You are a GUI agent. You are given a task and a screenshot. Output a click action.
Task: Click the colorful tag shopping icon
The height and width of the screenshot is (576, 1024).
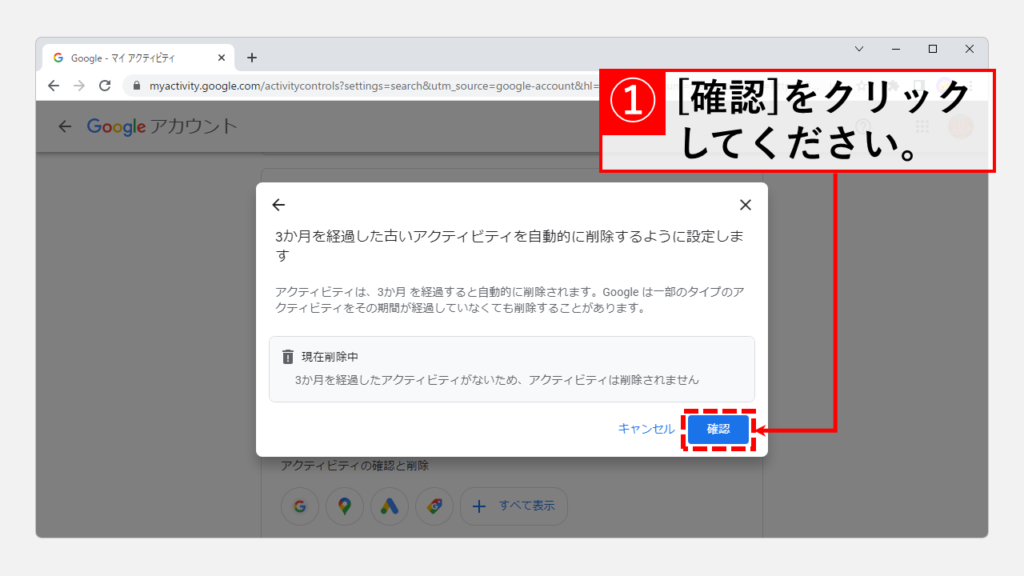[434, 506]
